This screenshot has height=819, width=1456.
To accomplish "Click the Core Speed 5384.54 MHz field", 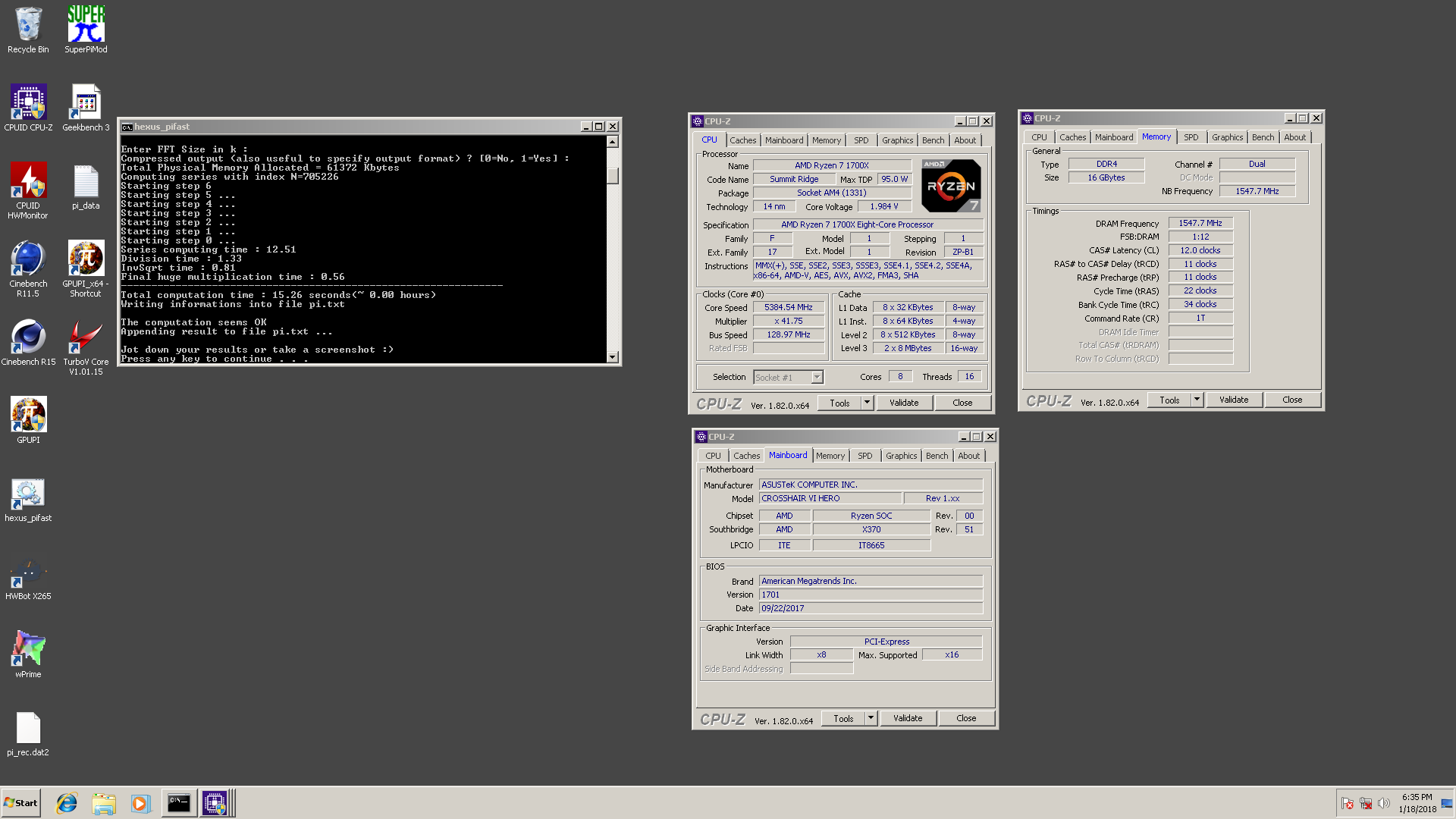I will 789,308.
